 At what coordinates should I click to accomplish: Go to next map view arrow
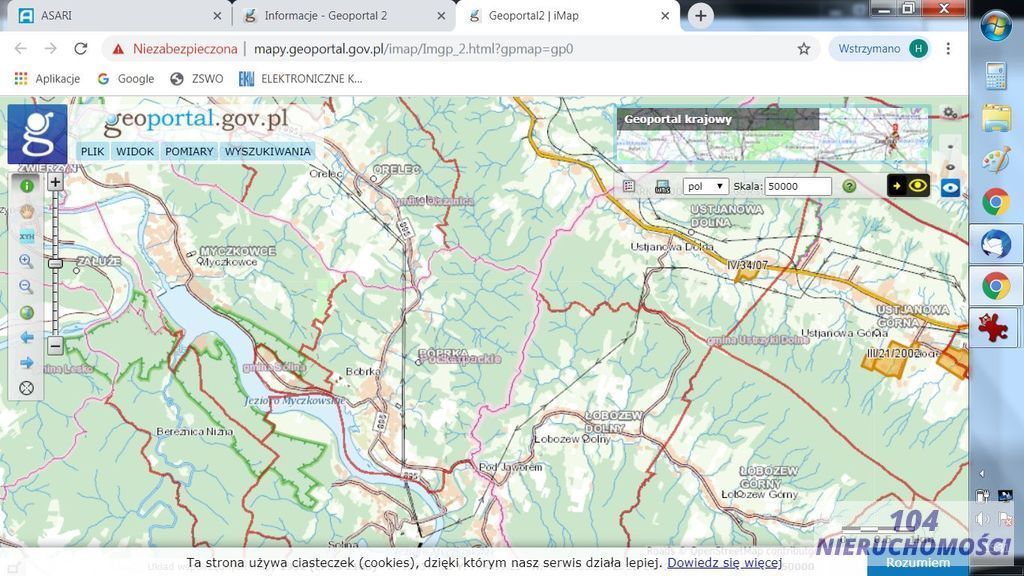[27, 362]
